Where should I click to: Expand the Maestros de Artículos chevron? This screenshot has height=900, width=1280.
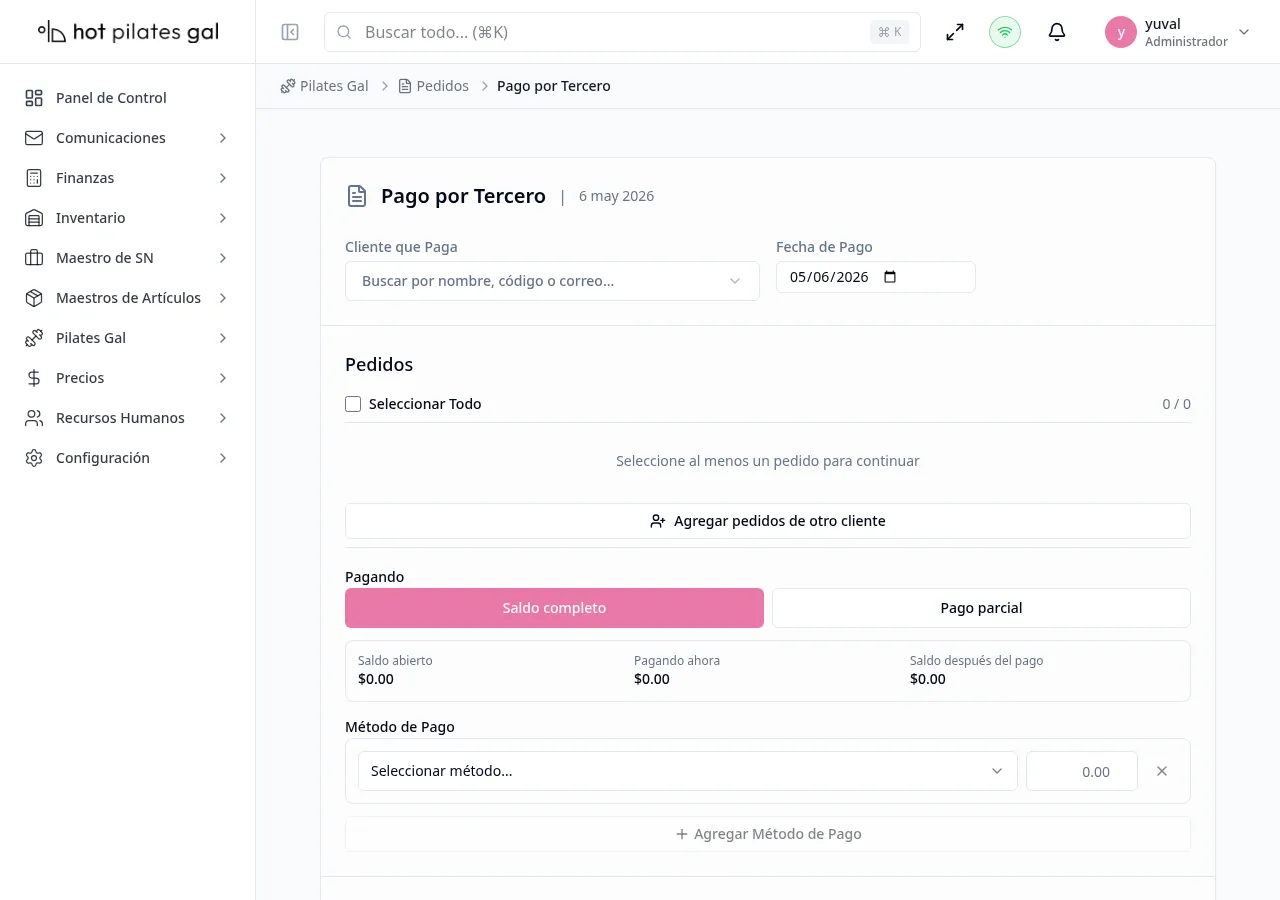click(223, 298)
